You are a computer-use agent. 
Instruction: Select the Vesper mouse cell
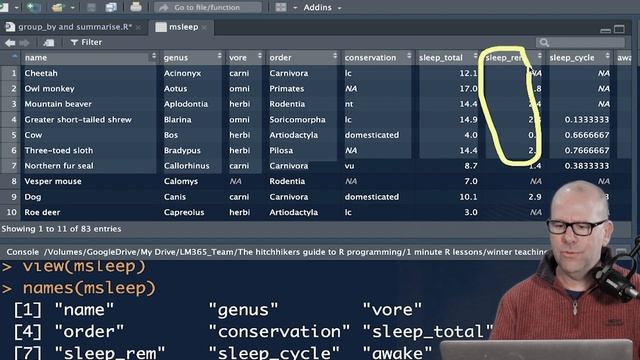pyautogui.click(x=53, y=181)
